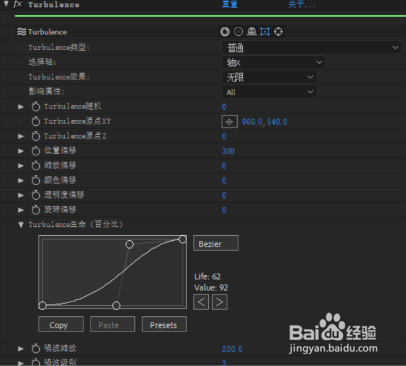
Task: Select the lower Bezier handle on curve
Action: click(116, 305)
